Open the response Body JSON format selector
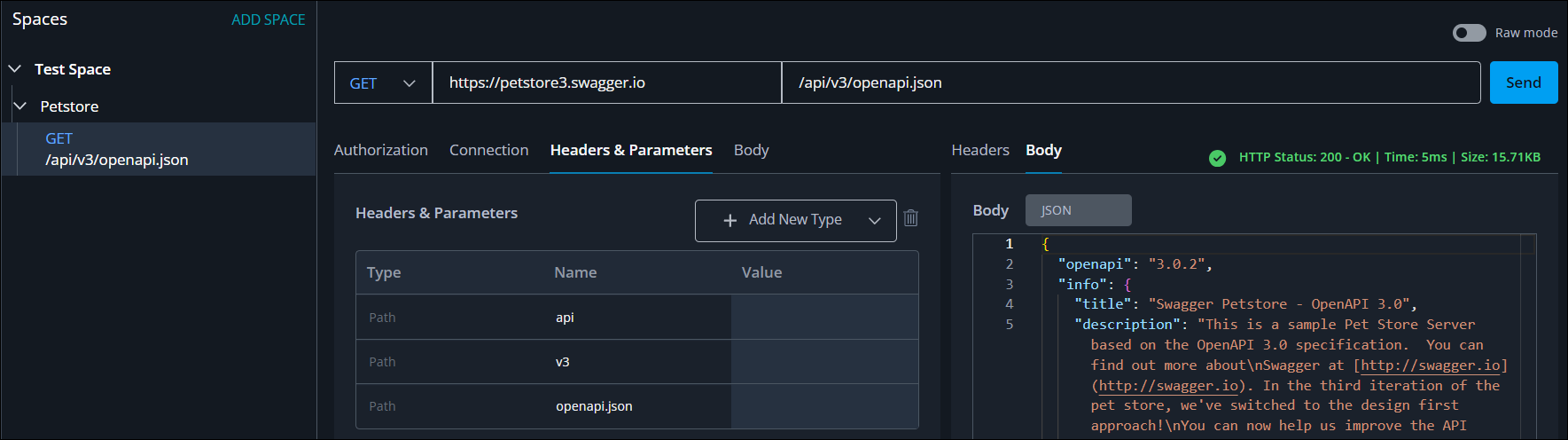 coord(1078,210)
